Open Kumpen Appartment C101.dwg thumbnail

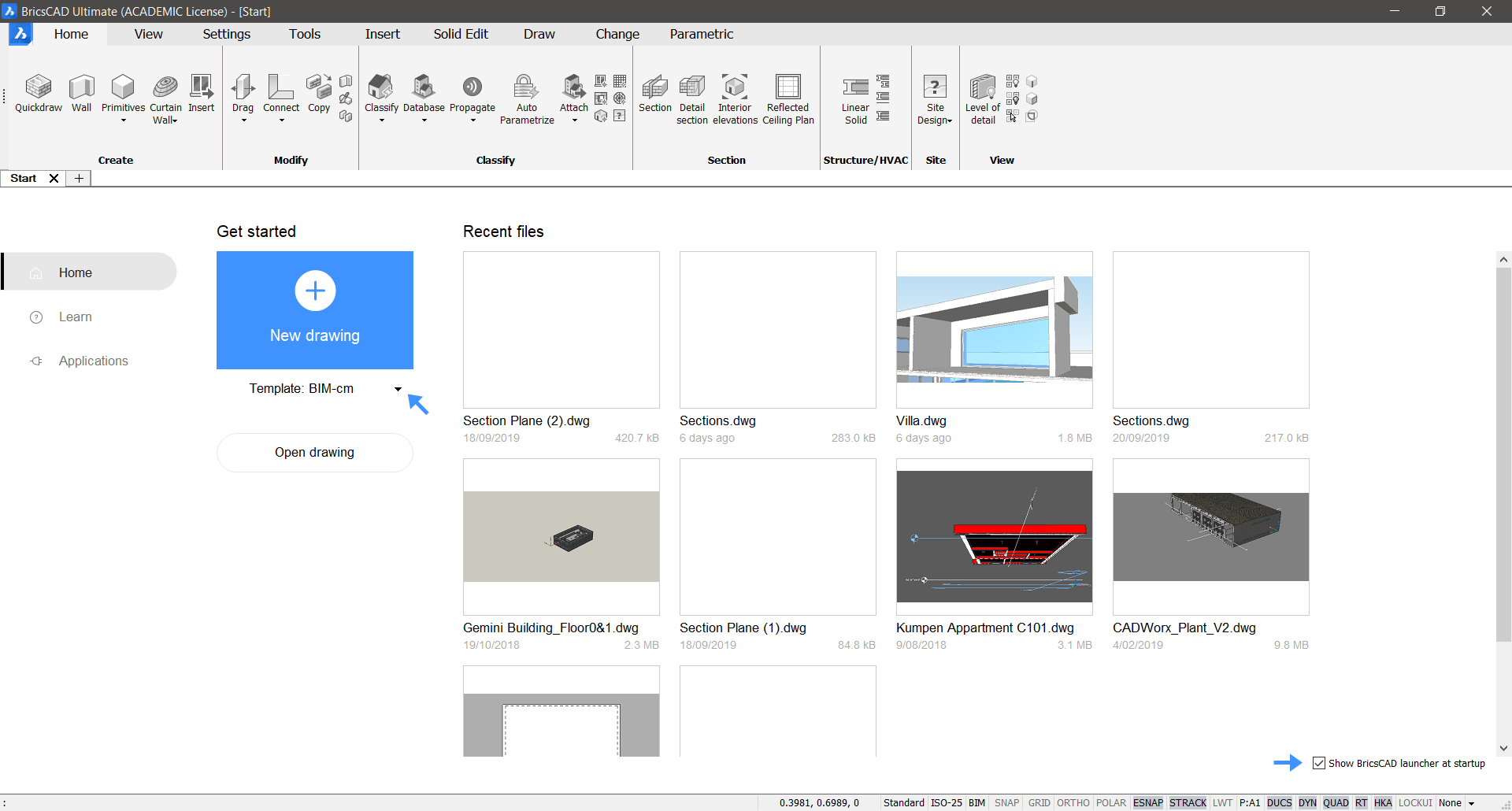pyautogui.click(x=995, y=537)
